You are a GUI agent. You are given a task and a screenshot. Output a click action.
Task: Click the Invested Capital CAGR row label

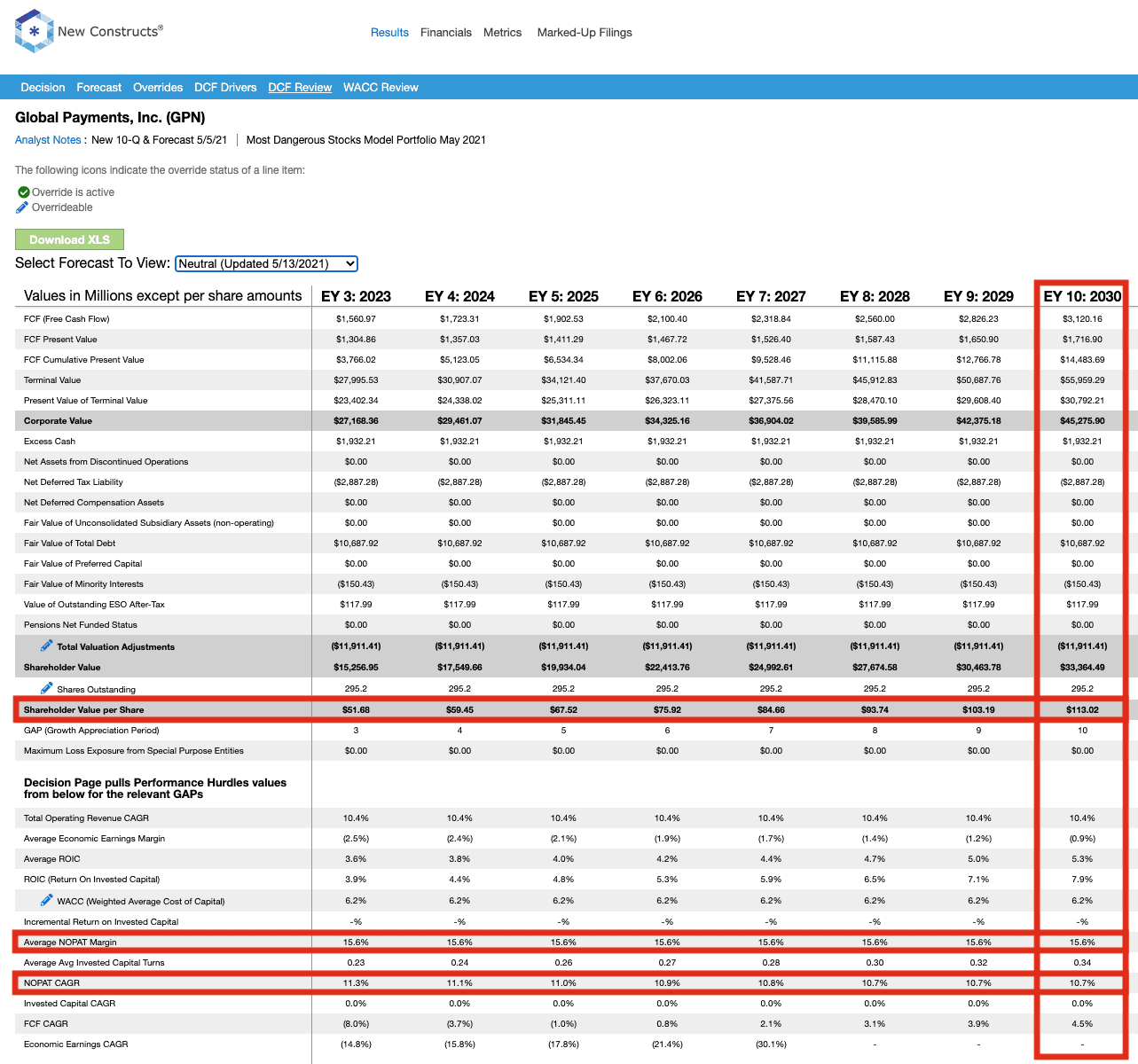(x=70, y=1004)
